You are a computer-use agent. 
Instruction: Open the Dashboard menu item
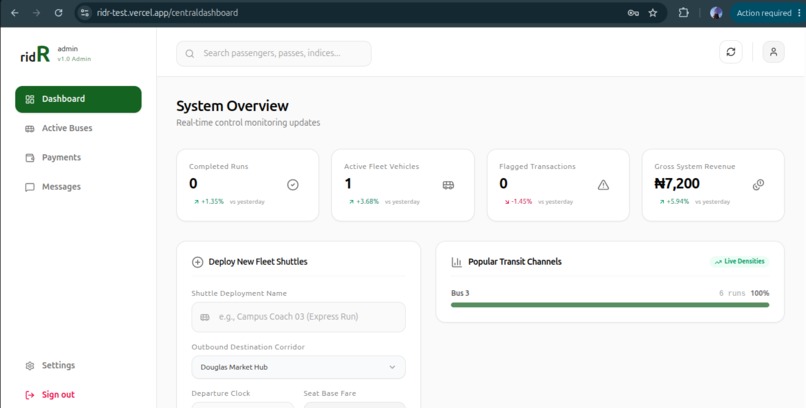click(78, 99)
